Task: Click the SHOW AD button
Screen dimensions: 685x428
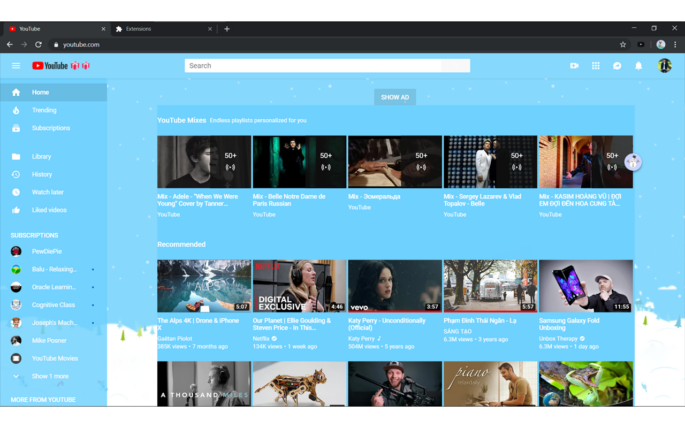Action: (x=395, y=97)
